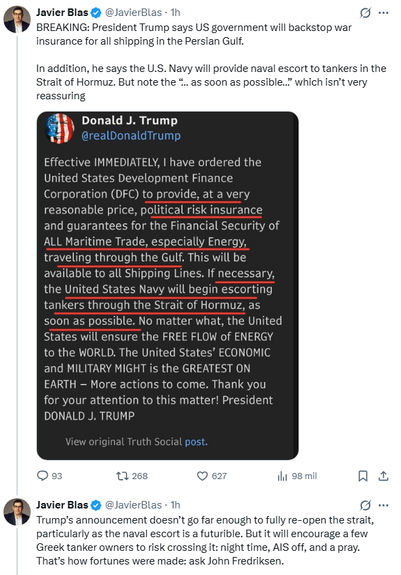The image size is (401, 575).
Task: Open @JavierBlas handle on first tweet
Action: point(133,12)
